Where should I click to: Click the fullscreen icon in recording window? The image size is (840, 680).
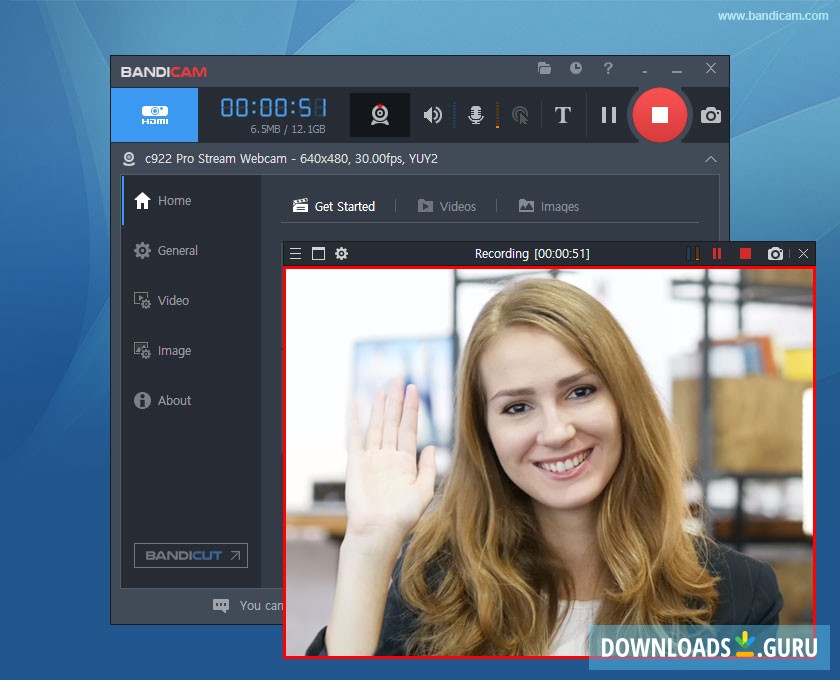(x=318, y=254)
